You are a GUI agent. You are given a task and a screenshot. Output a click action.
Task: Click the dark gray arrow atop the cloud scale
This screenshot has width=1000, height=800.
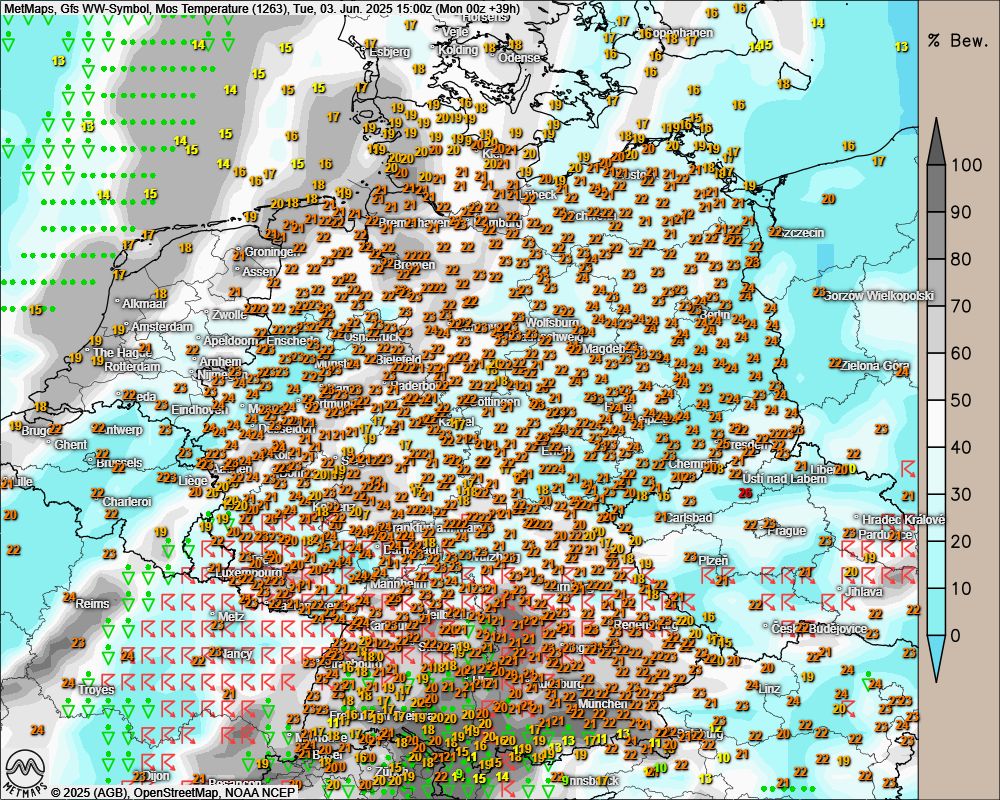pos(936,142)
